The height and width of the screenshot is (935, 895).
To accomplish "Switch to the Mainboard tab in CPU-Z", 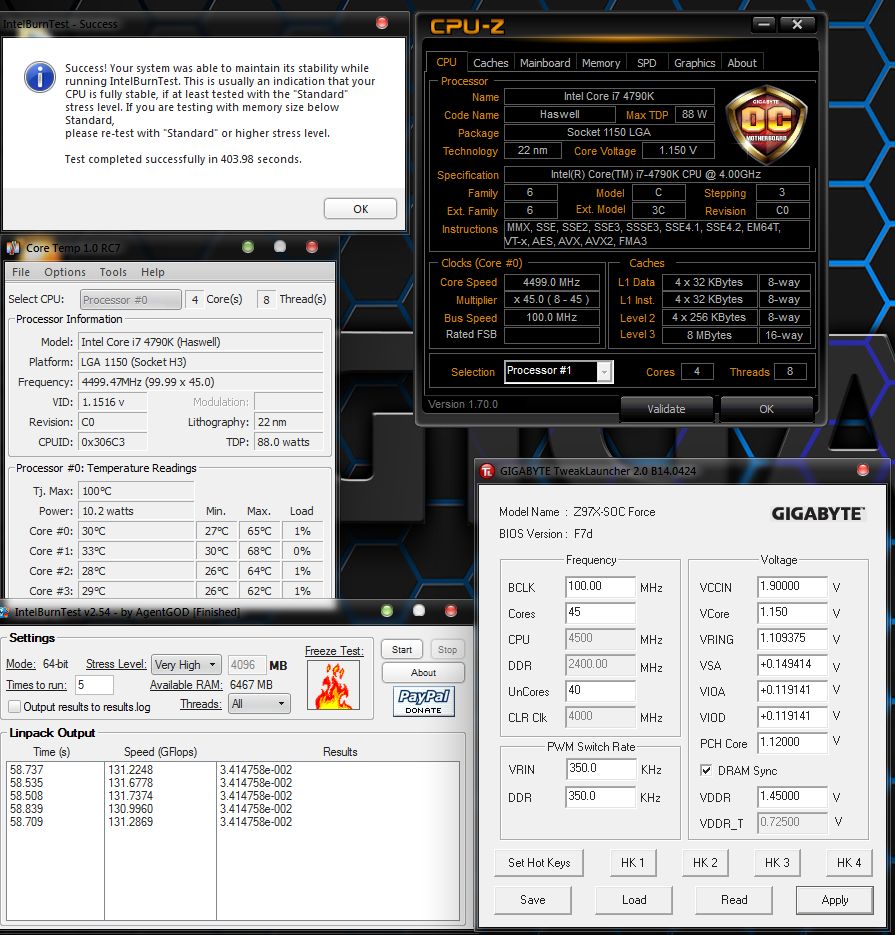I will pyautogui.click(x=545, y=63).
